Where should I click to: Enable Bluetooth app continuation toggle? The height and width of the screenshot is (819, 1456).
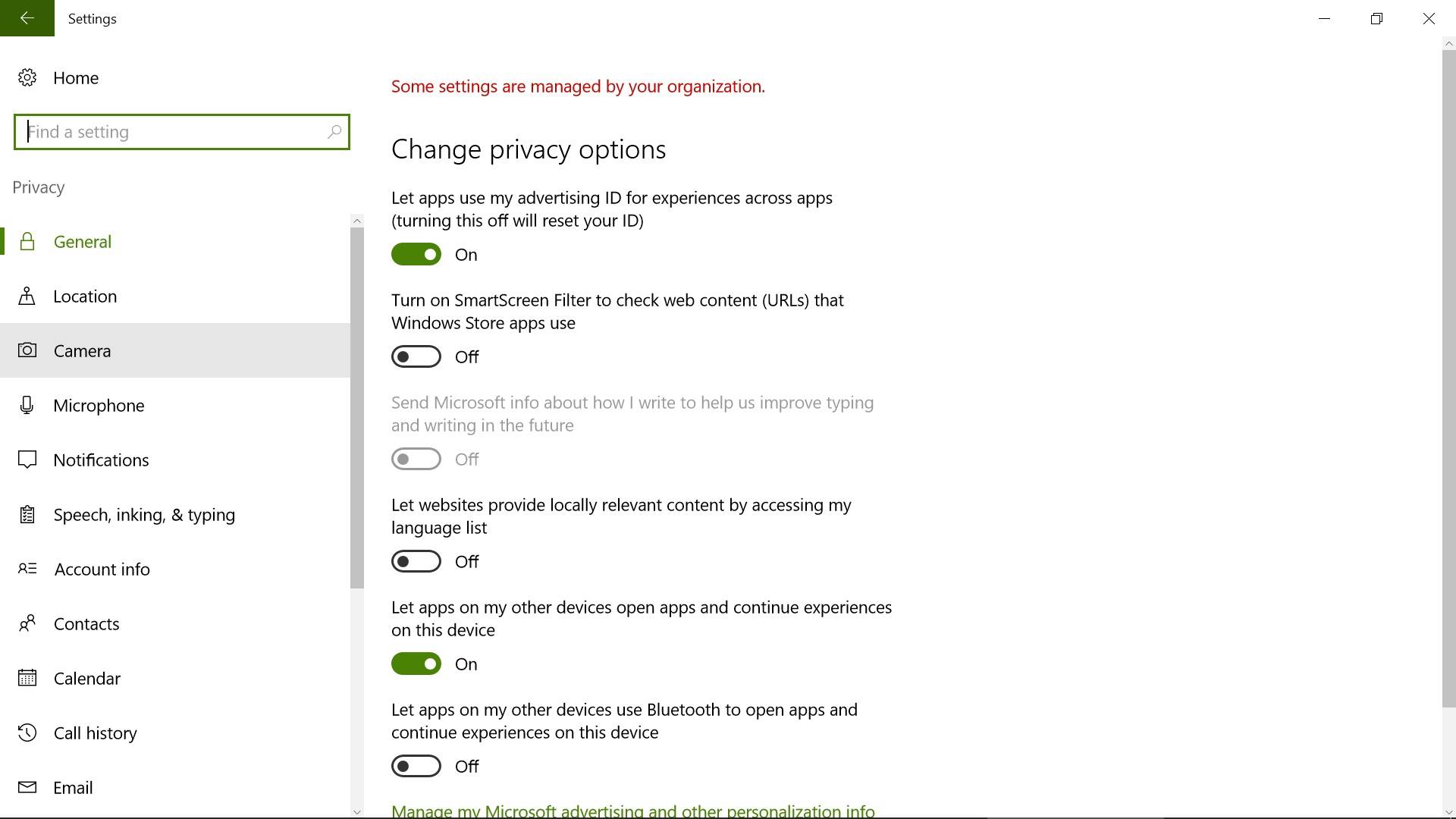(416, 767)
